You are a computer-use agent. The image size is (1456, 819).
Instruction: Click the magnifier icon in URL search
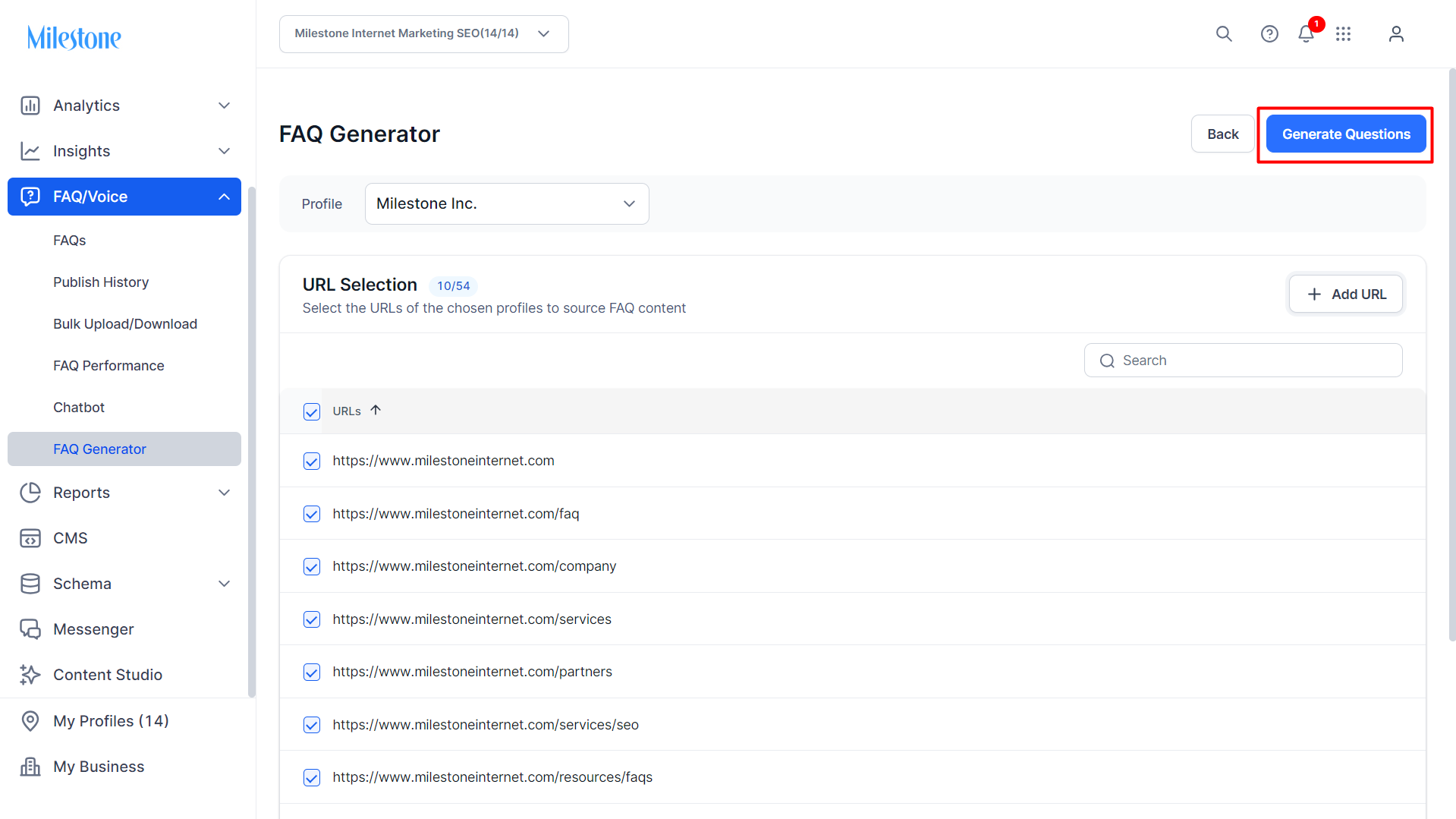pos(1107,361)
